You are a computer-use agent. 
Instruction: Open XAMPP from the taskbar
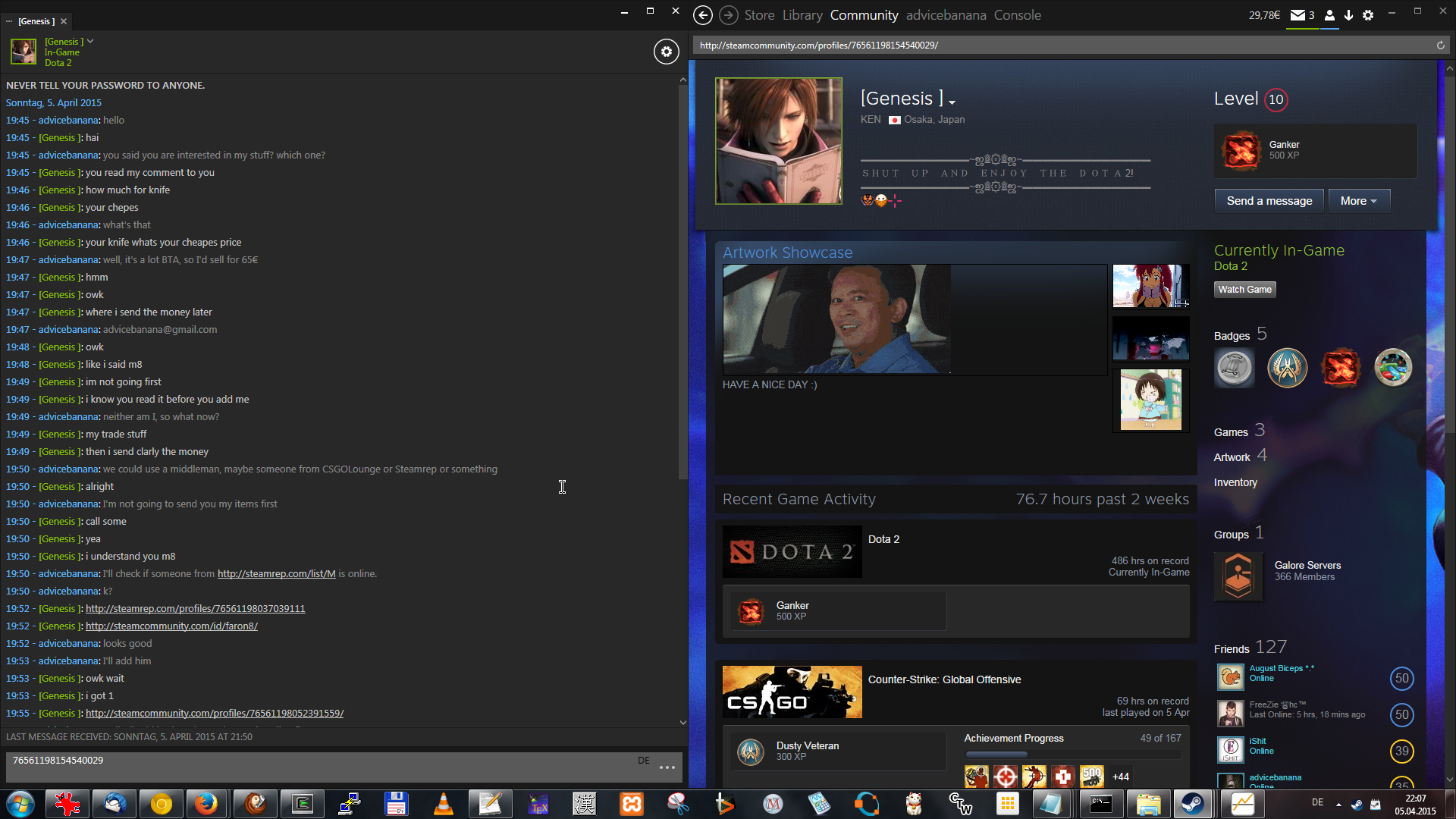click(x=631, y=804)
